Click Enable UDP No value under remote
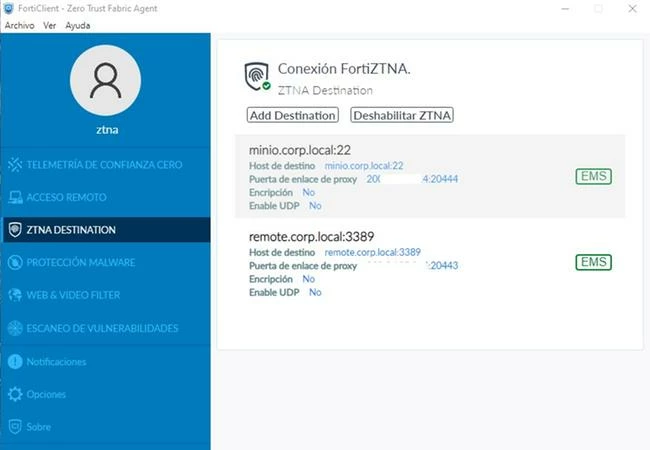650x450 pixels. (315, 292)
